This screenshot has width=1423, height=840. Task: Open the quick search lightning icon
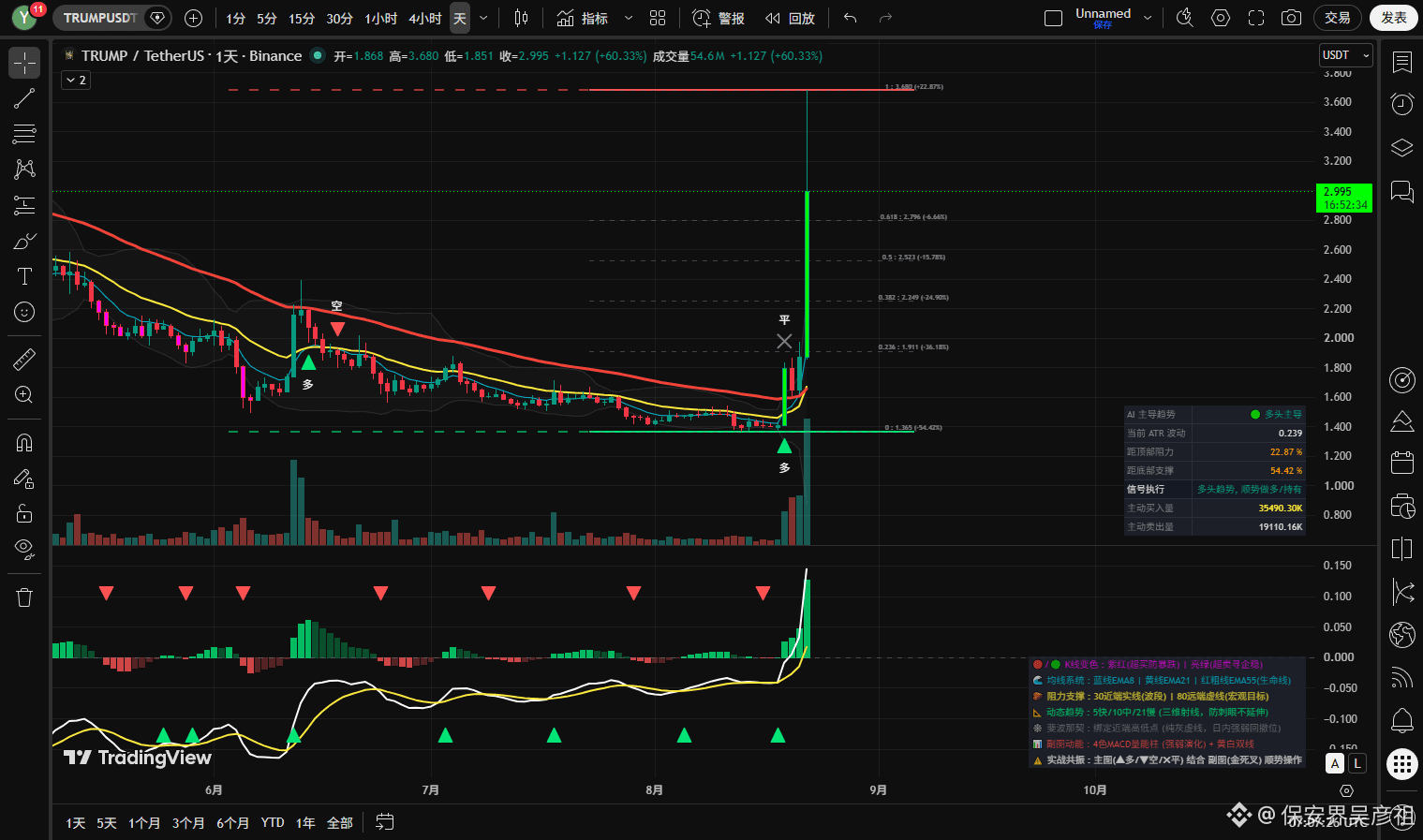tap(1184, 18)
